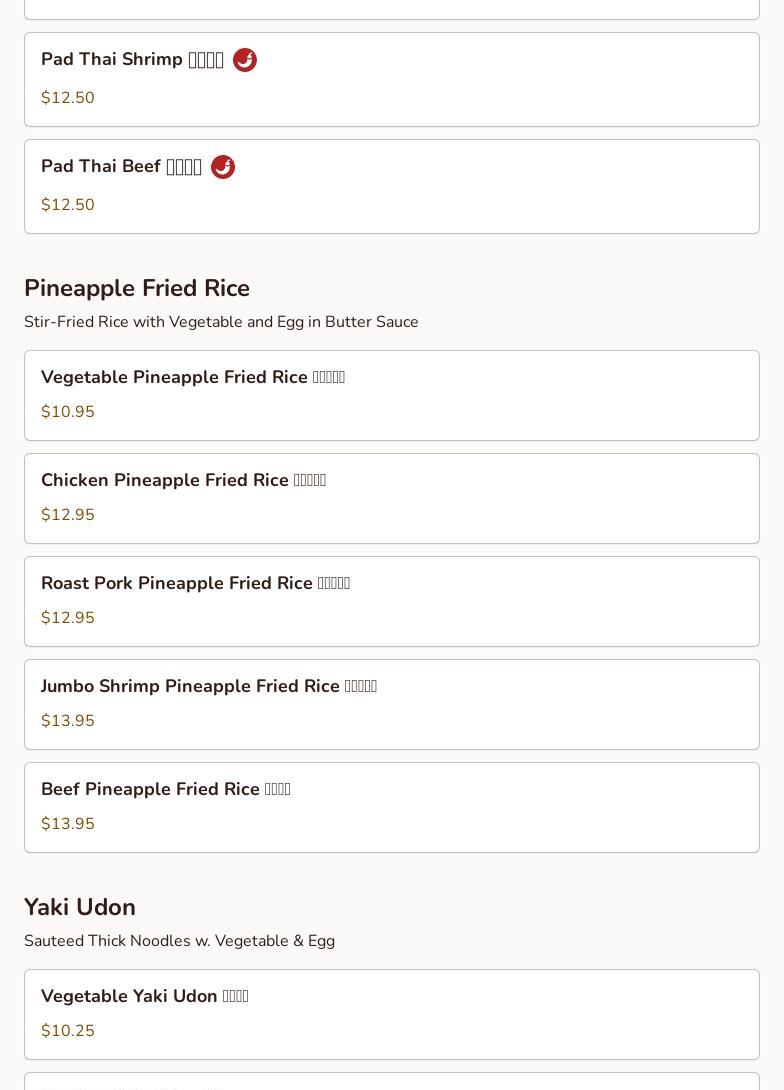The image size is (784, 1090).
Task: Click the $13.95 price under Jumbo Shrimp rice
Action: coord(68,721)
